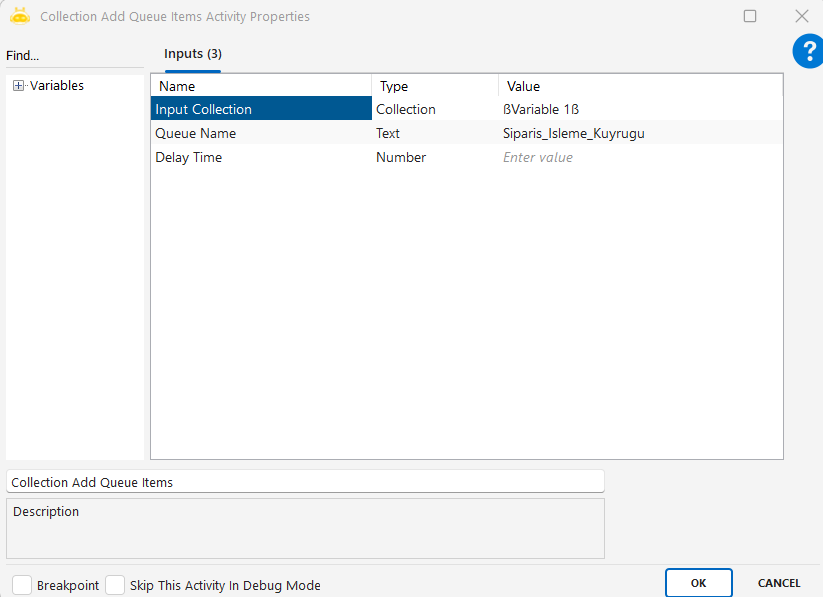
Task: Click the yellow robot app icon in title bar
Action: pyautogui.click(x=19, y=16)
